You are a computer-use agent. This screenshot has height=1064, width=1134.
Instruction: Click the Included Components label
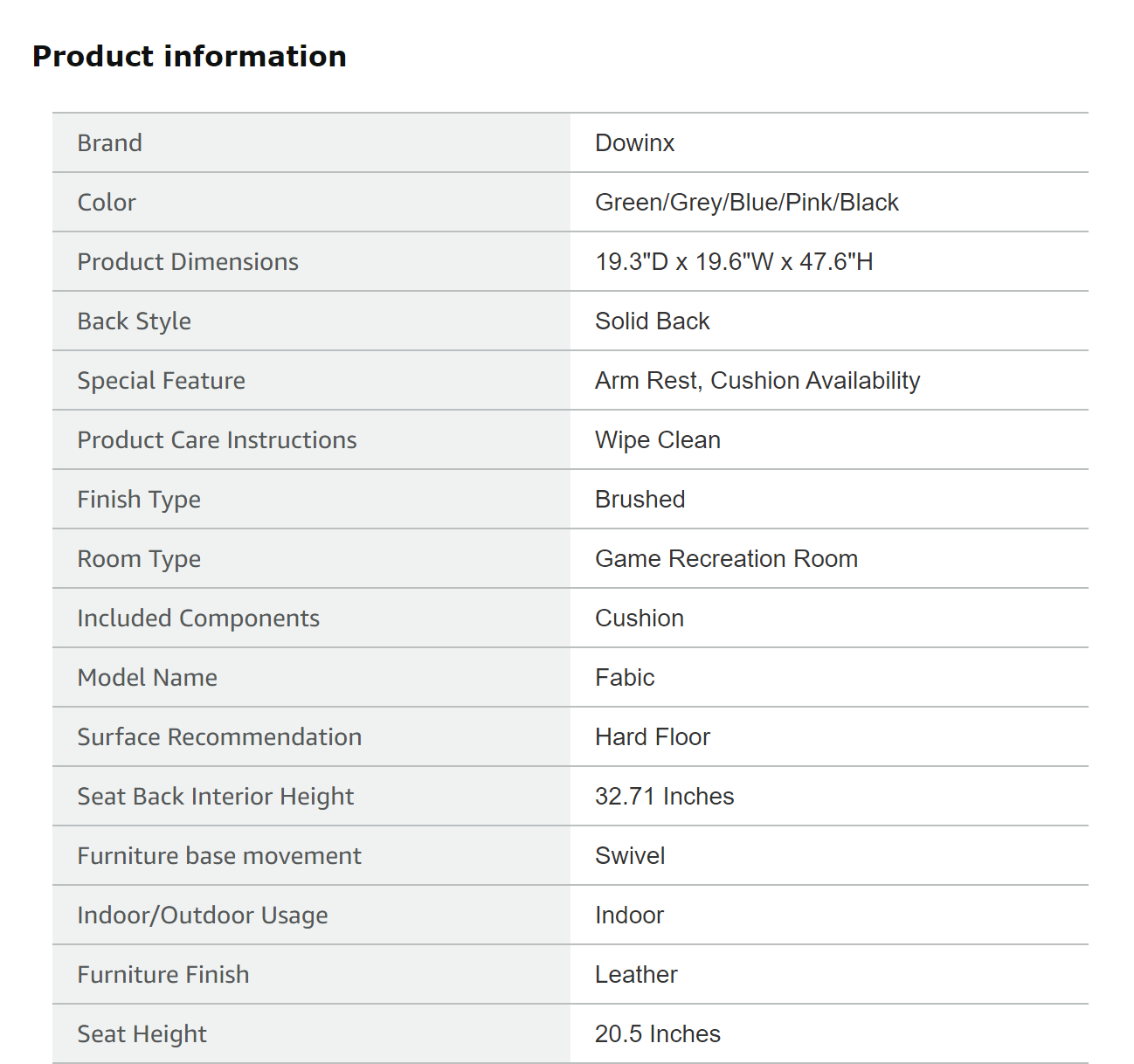(x=198, y=618)
